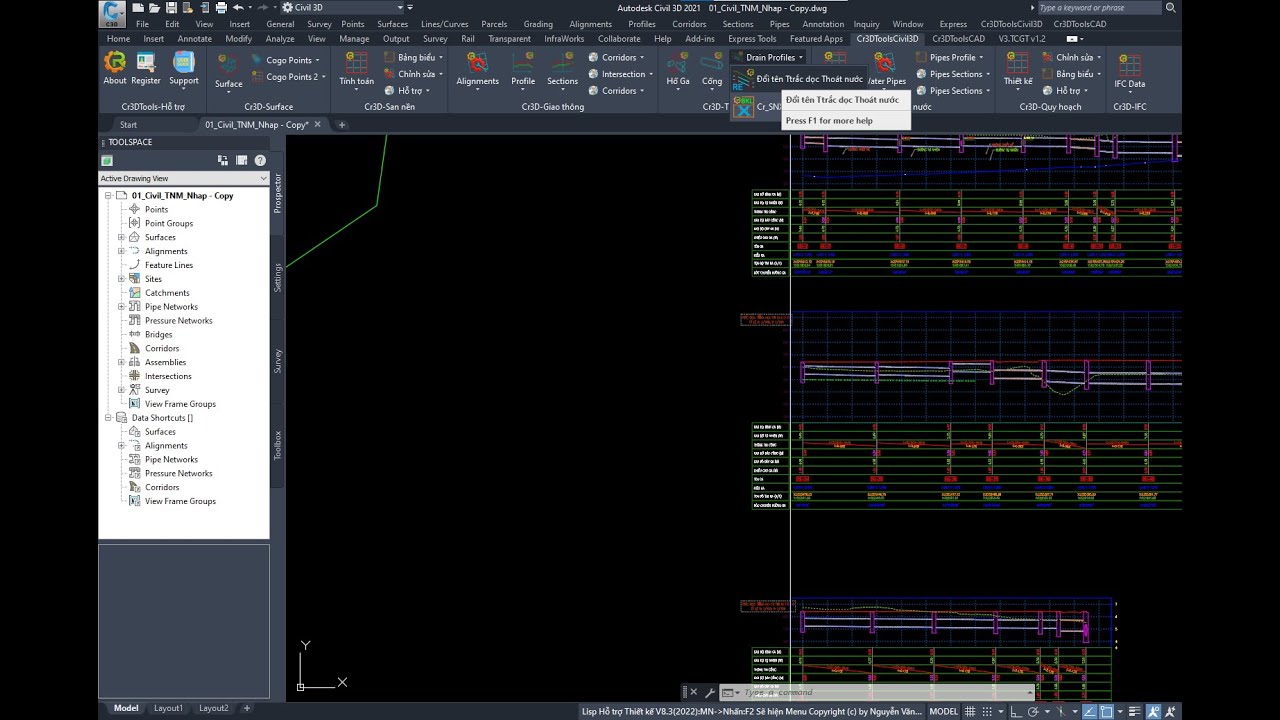Expand the Assemblies tree node
This screenshot has height=720, width=1280.
[x=122, y=362]
